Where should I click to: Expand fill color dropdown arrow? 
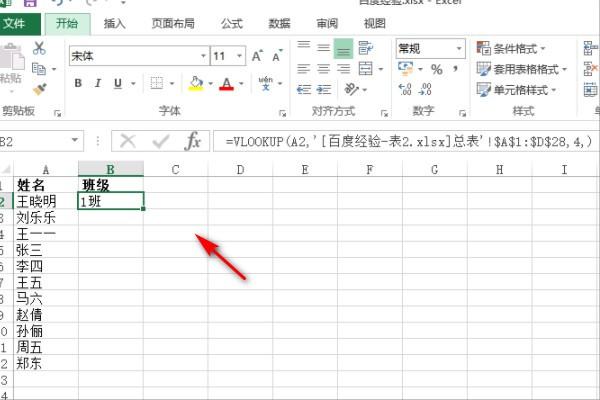pyautogui.click(x=210, y=83)
